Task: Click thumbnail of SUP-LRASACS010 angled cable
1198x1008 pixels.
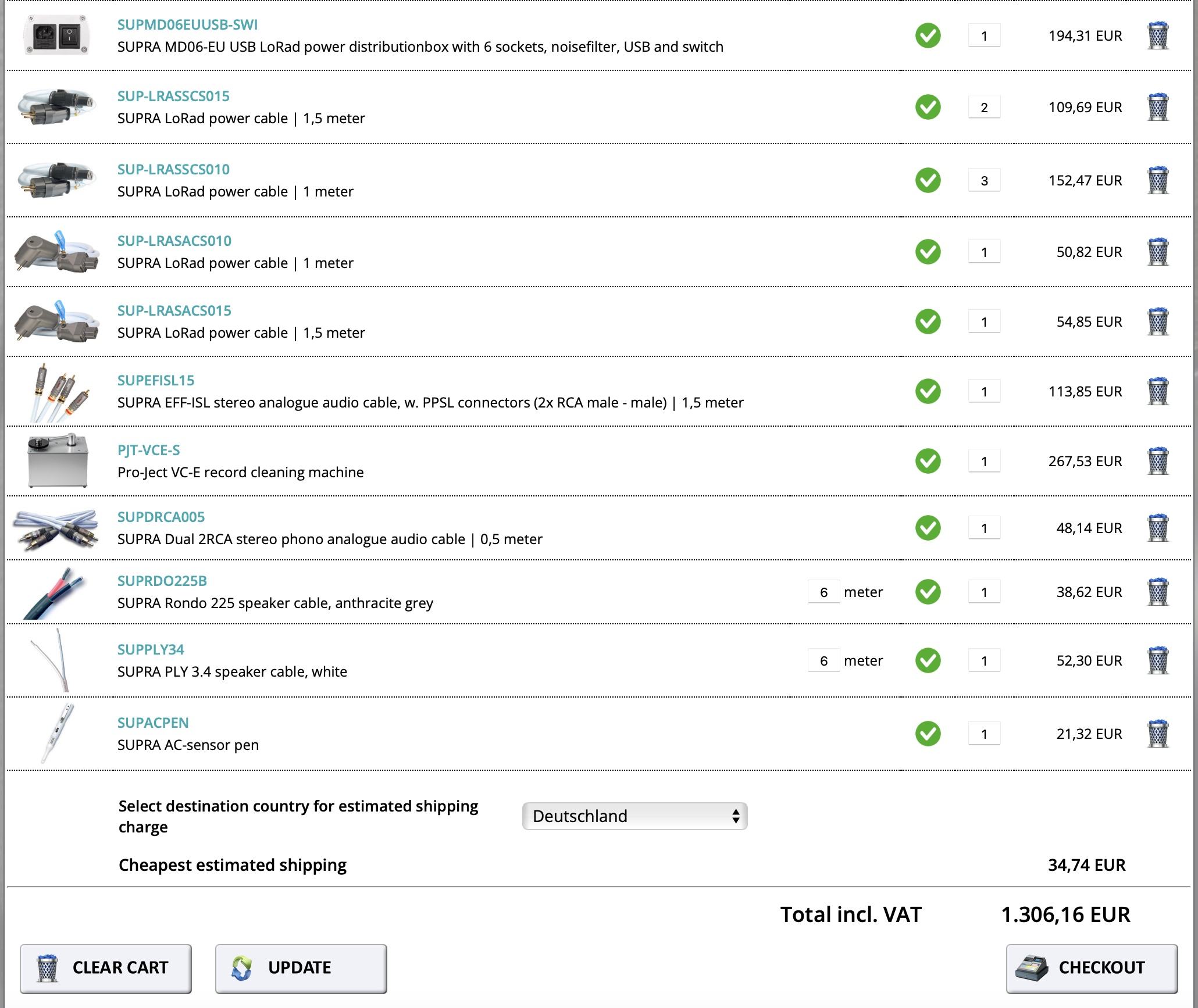Action: pos(56,251)
